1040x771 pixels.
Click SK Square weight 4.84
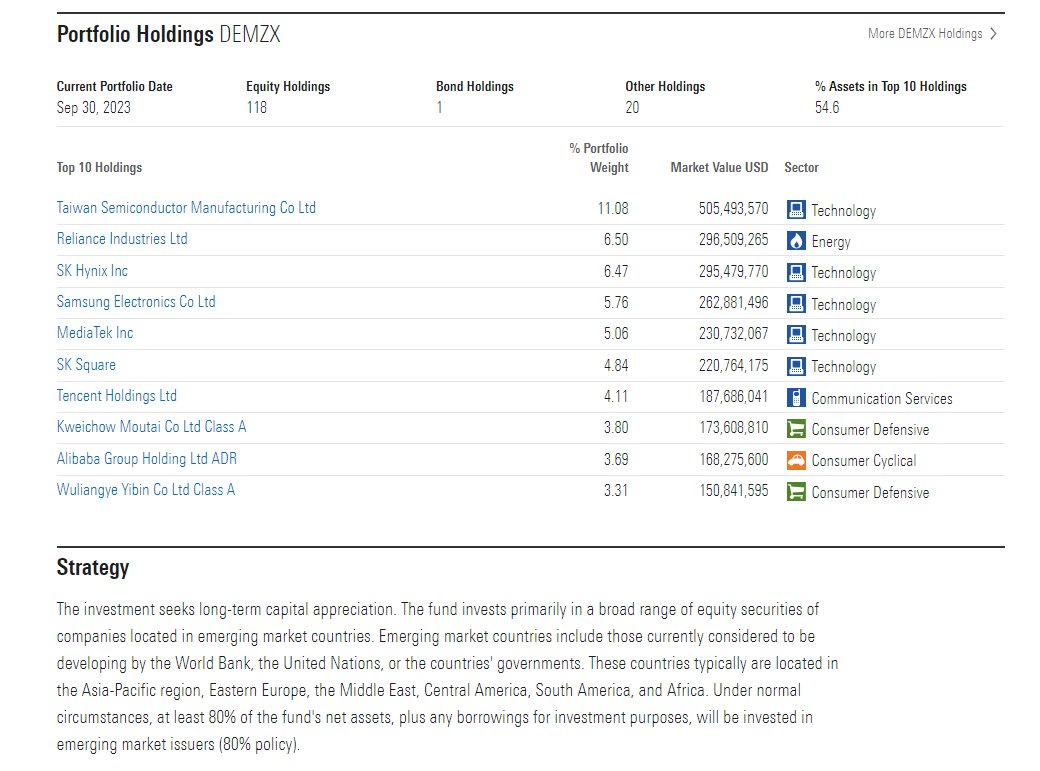coord(616,366)
